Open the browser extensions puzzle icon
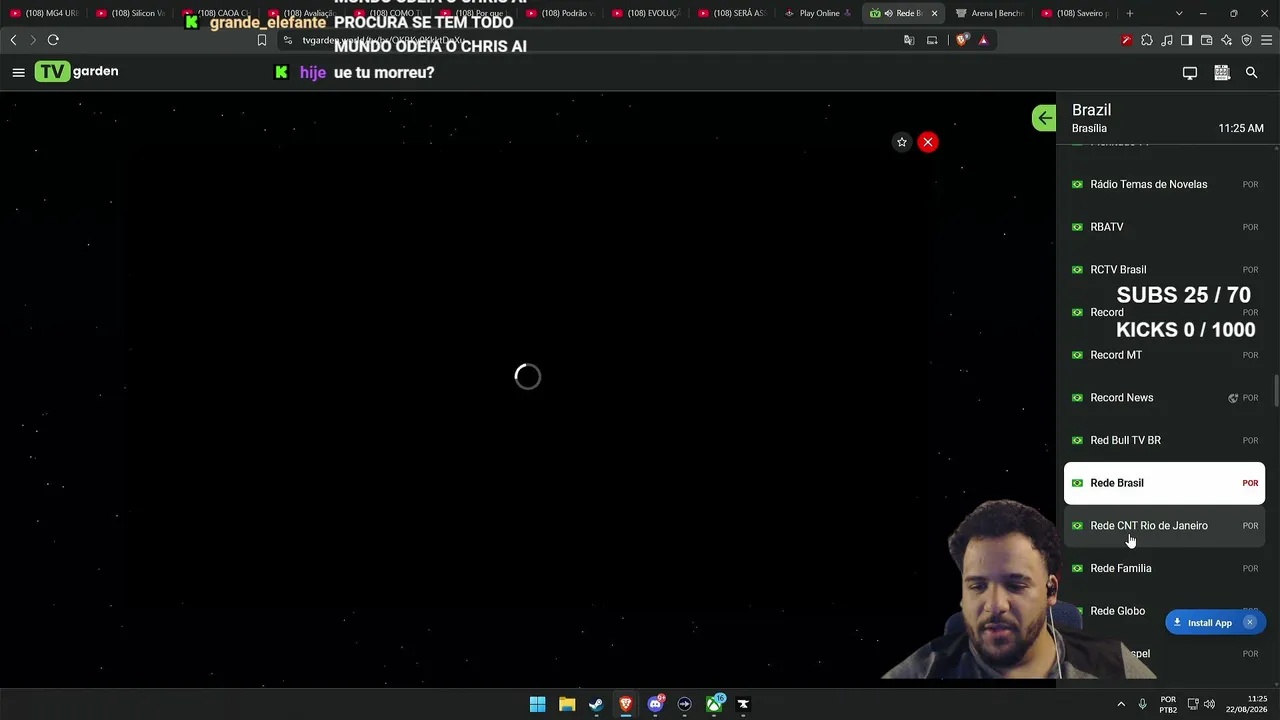Screen dimensions: 1280x720 [1146, 40]
